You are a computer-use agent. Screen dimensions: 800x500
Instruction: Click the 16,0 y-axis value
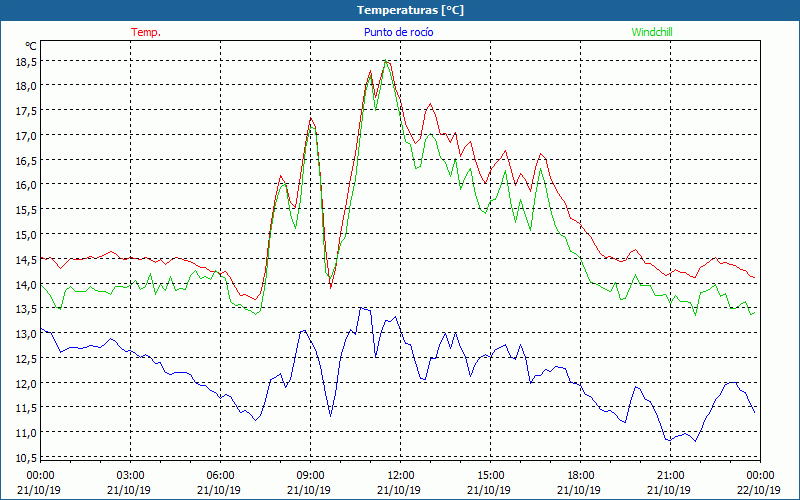28,185
